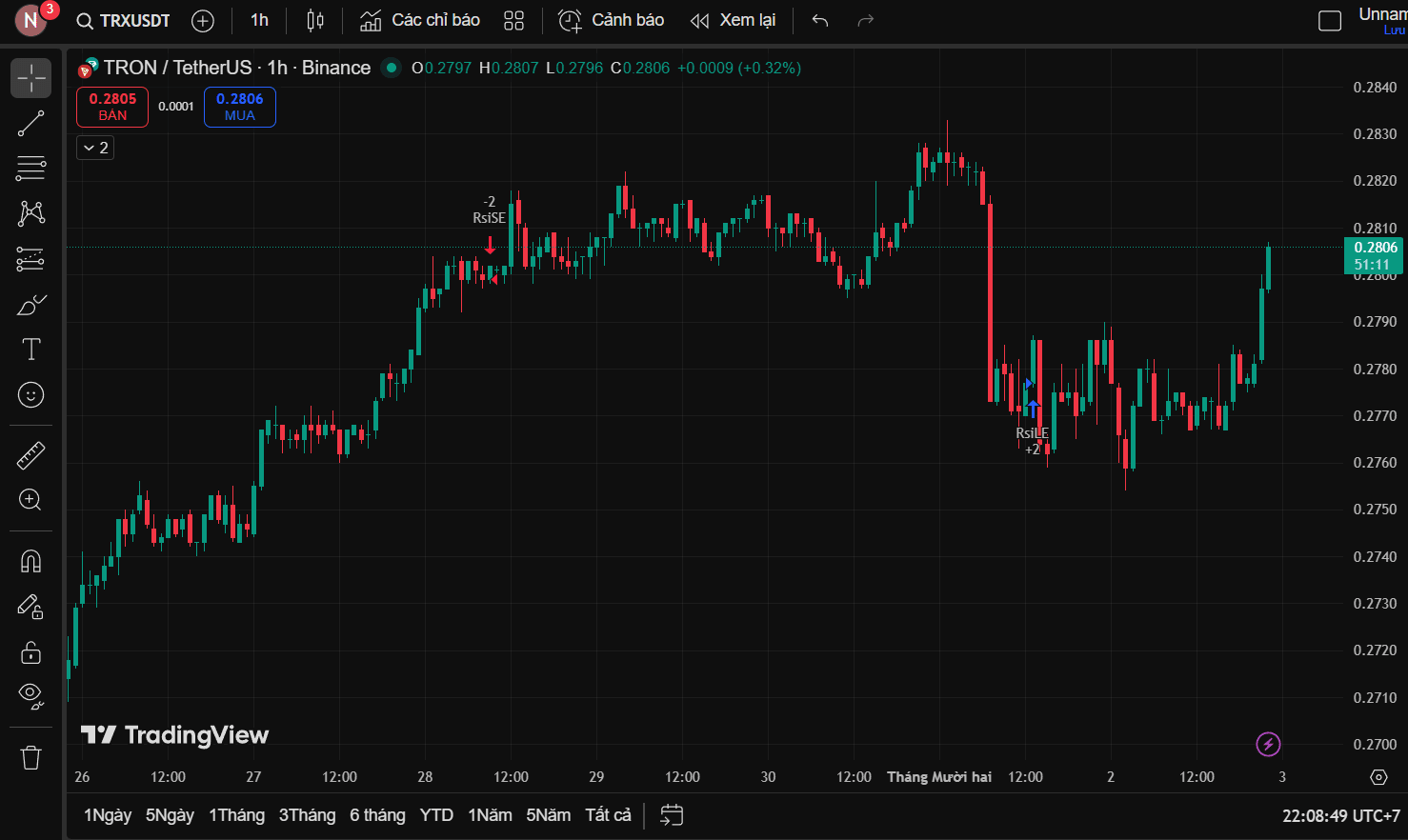The height and width of the screenshot is (840, 1408).
Task: Open the user profile avatar menu
Action: [31, 20]
